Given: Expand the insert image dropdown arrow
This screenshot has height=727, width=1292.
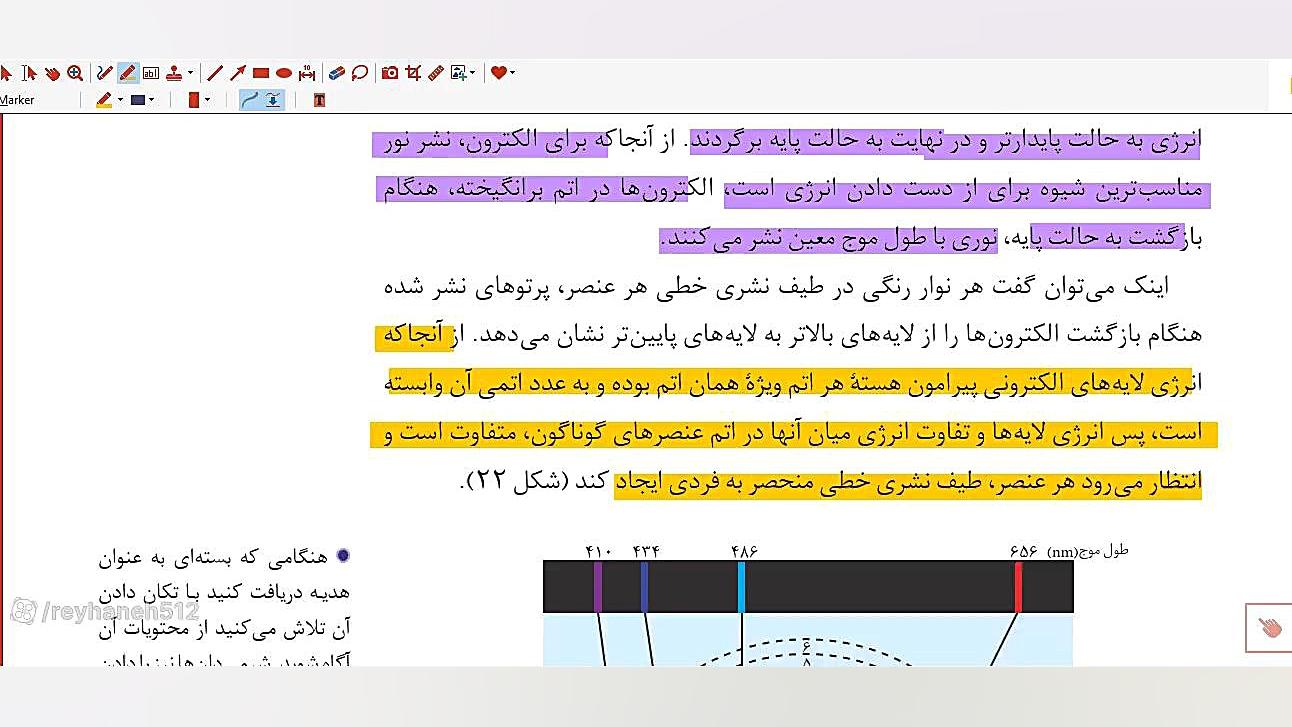Looking at the screenshot, I should [473, 73].
